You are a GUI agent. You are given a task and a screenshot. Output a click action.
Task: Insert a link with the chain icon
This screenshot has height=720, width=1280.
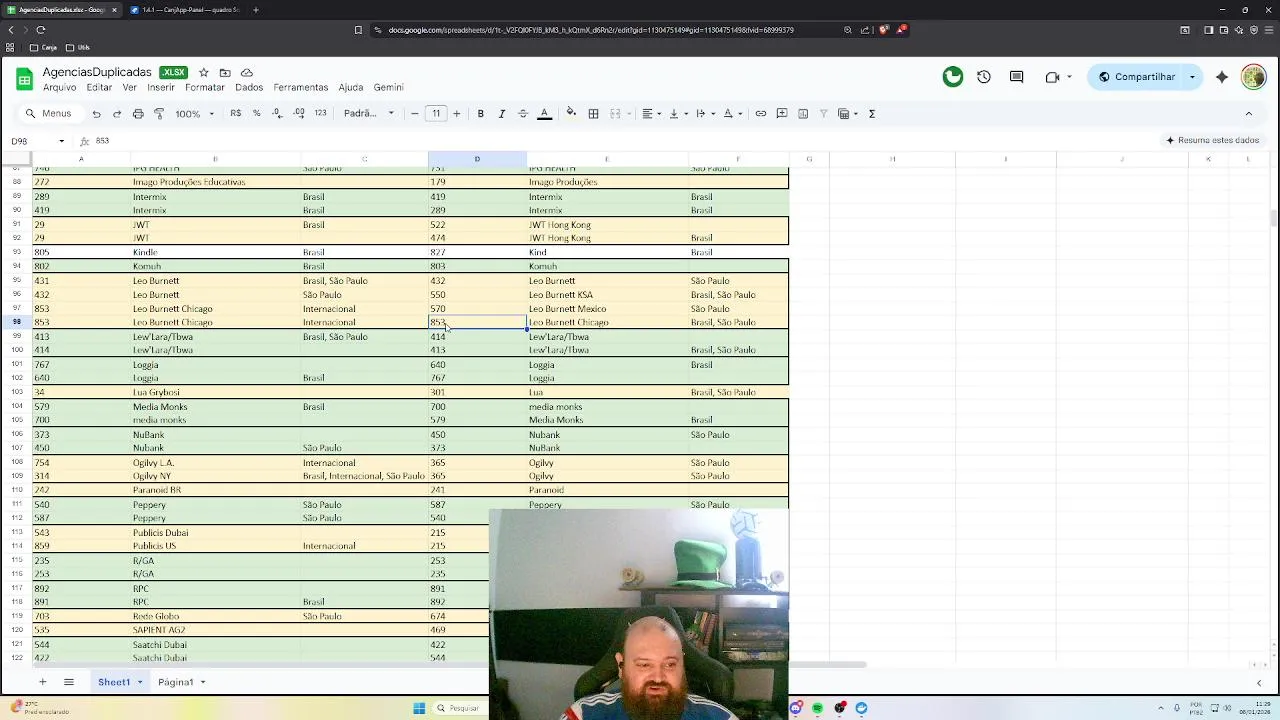pos(760,114)
